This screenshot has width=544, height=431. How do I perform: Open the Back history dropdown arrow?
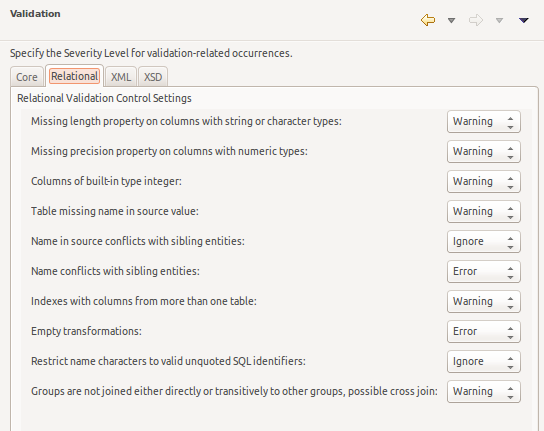[451, 20]
